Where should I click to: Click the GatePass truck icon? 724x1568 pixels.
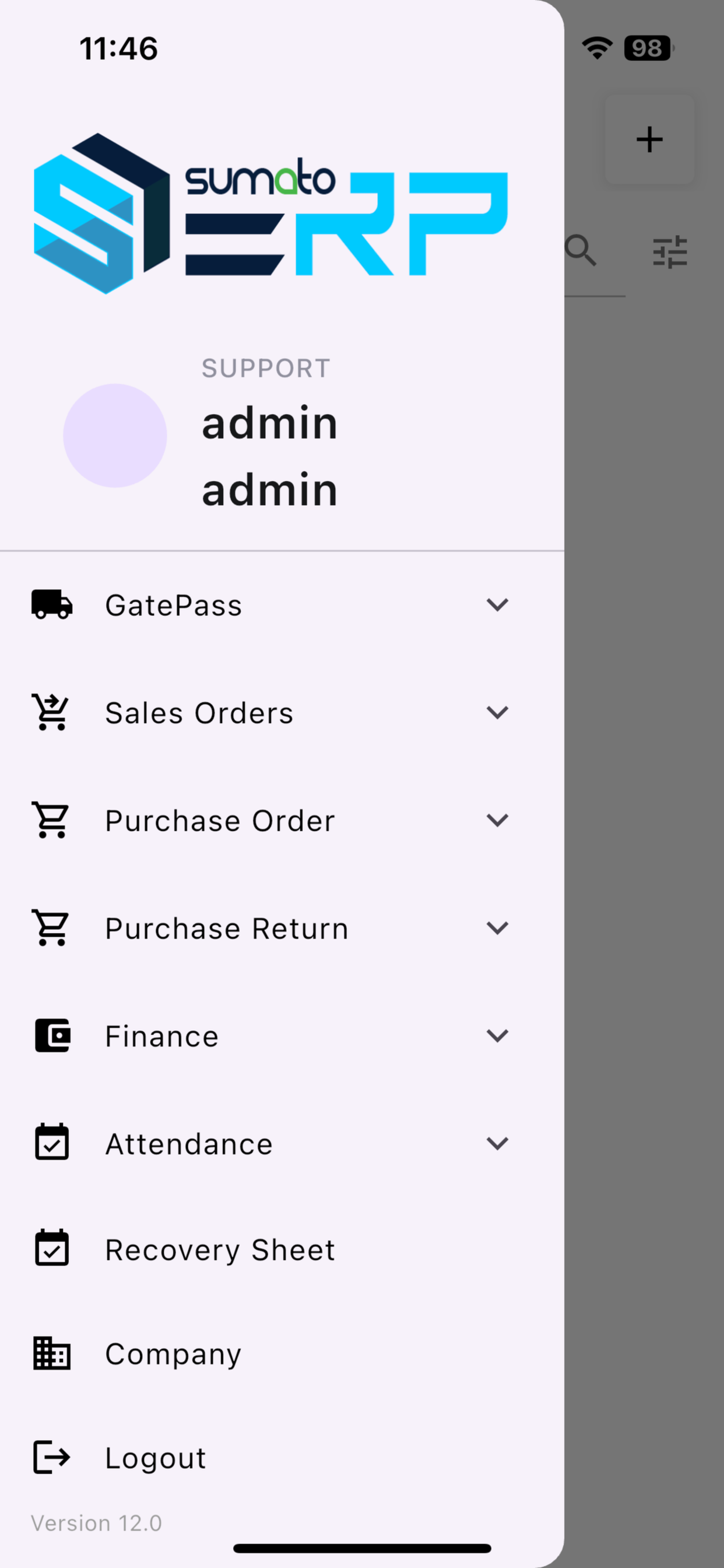pos(52,604)
